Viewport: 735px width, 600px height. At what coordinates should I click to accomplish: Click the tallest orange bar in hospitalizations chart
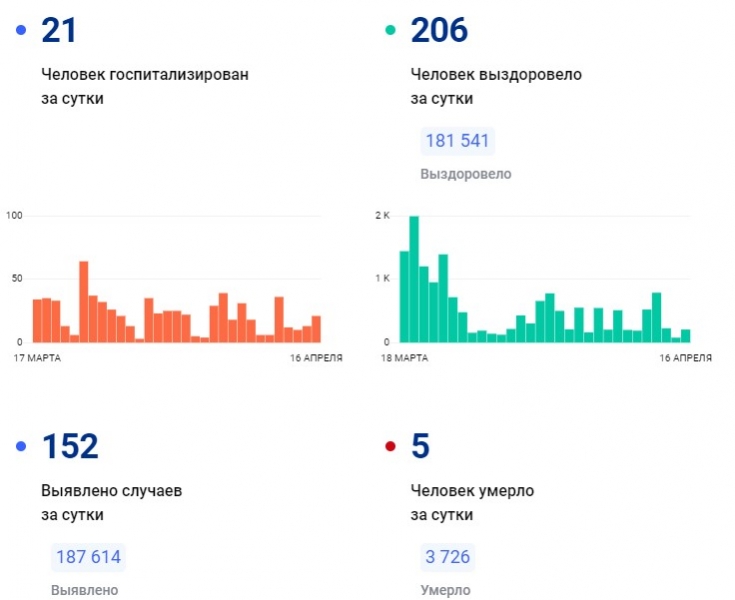[x=84, y=301]
